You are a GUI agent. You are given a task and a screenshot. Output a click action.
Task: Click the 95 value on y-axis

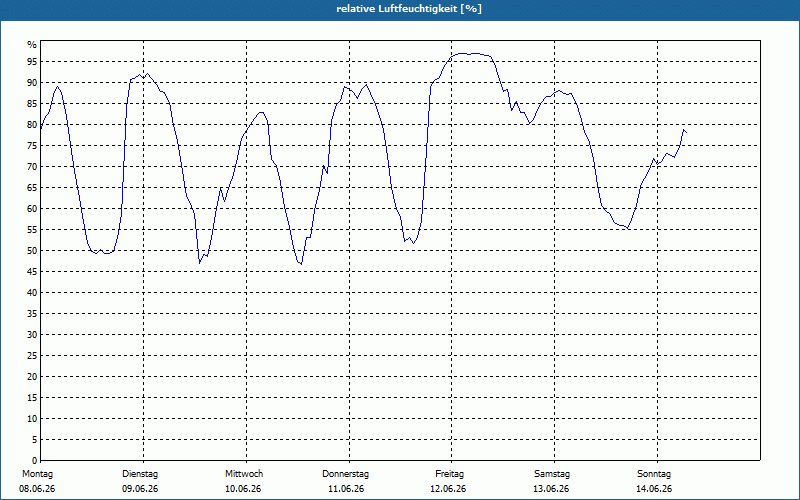[x=32, y=62]
